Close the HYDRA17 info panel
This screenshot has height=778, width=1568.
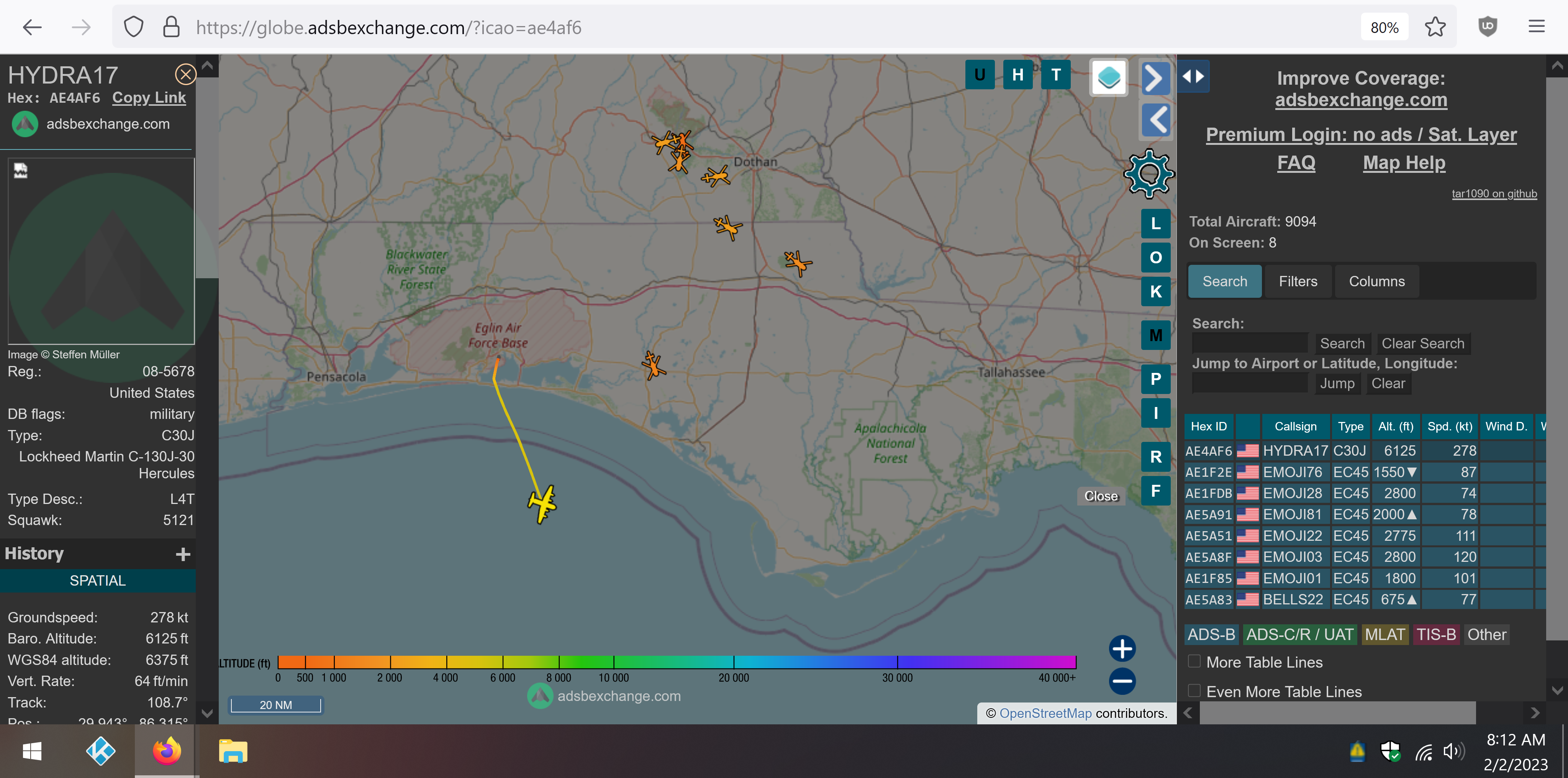(185, 74)
